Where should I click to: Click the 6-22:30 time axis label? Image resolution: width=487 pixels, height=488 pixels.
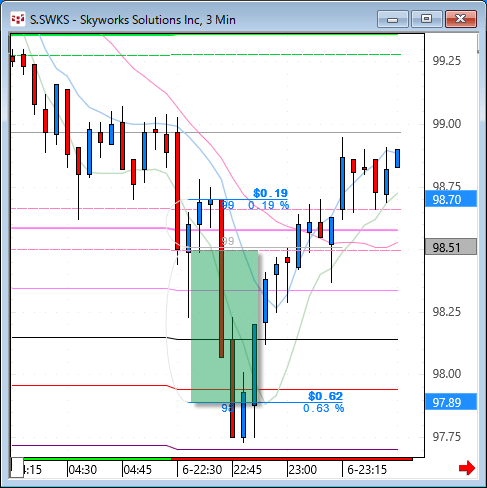[x=202, y=470]
